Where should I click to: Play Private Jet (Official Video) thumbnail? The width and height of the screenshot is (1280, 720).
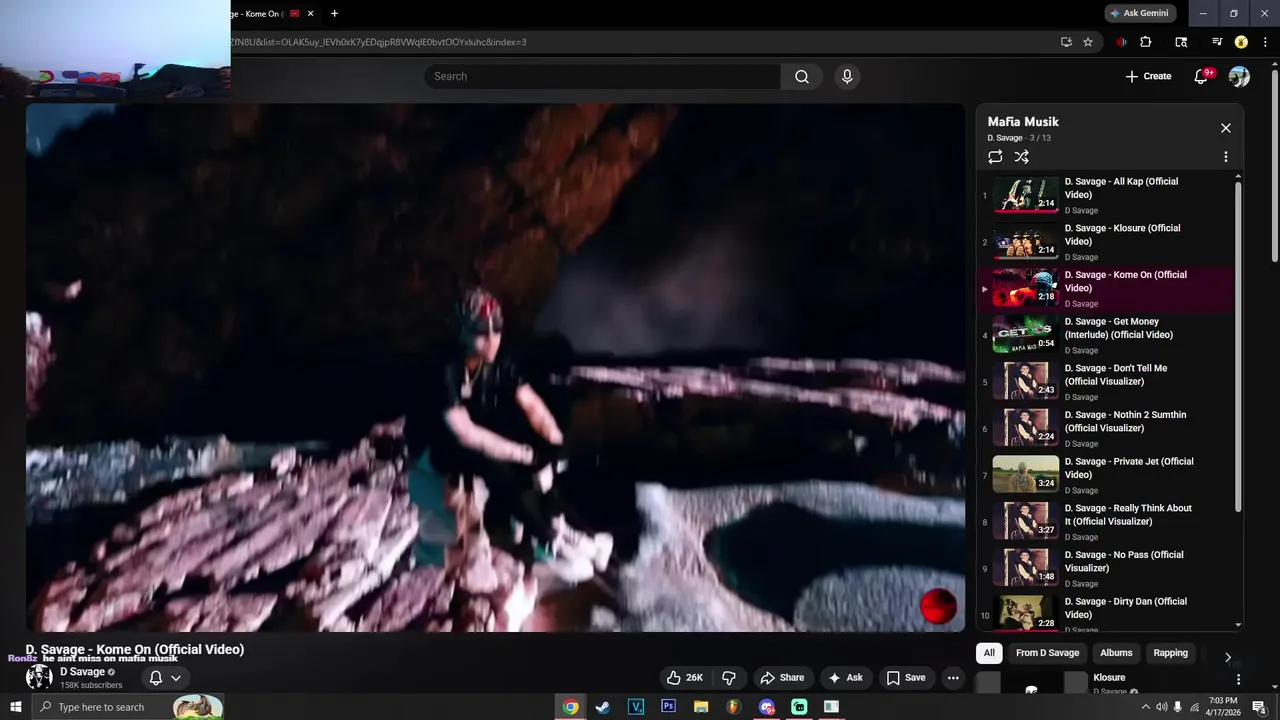(x=1025, y=474)
